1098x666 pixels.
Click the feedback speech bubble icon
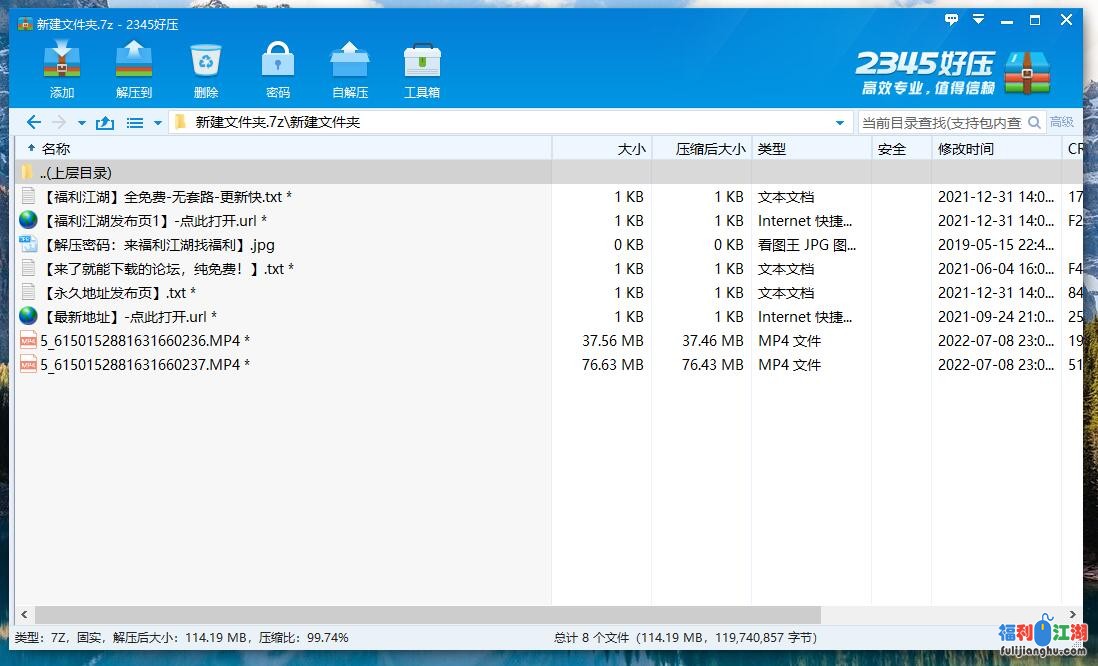tap(951, 20)
